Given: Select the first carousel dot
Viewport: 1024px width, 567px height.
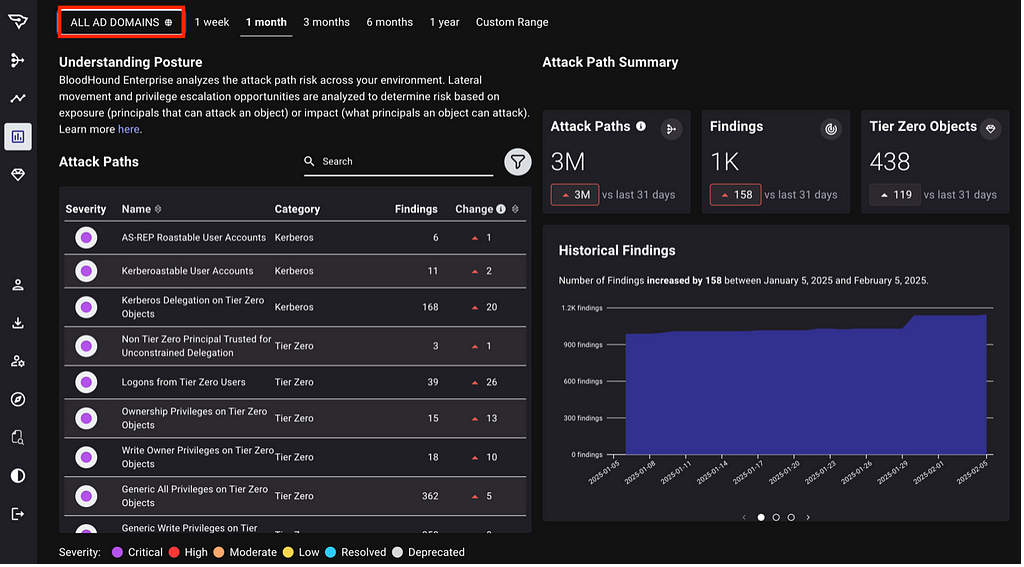Looking at the screenshot, I should (761, 517).
